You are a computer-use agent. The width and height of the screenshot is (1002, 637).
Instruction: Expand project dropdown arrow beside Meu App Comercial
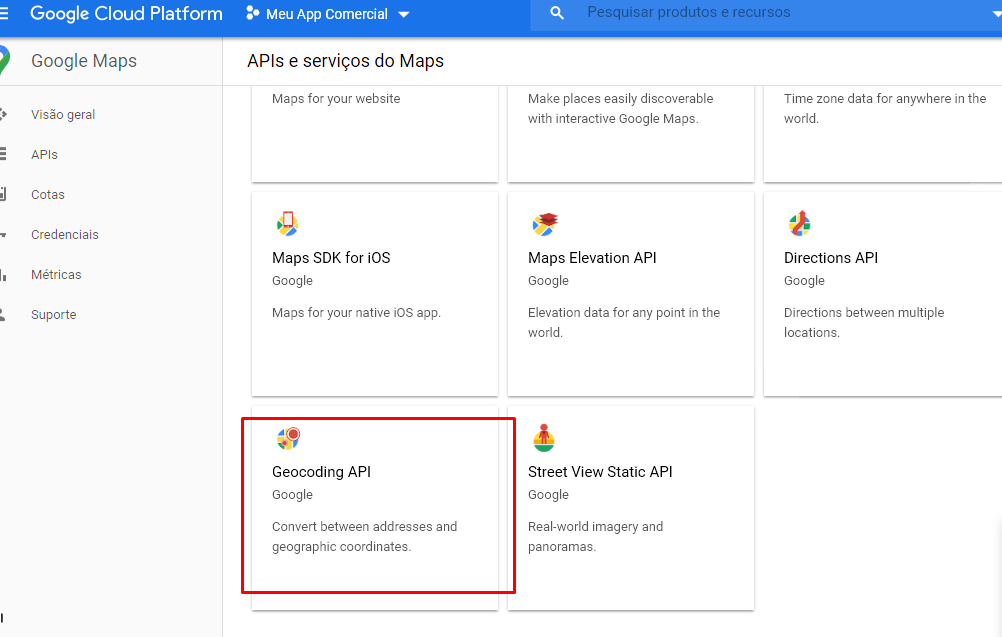click(403, 14)
